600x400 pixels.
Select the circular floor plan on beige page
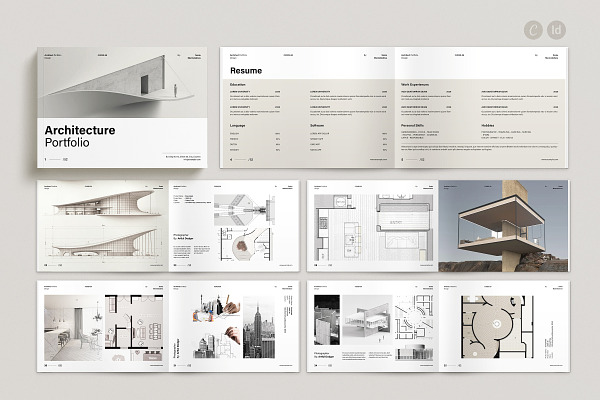click(x=501, y=327)
